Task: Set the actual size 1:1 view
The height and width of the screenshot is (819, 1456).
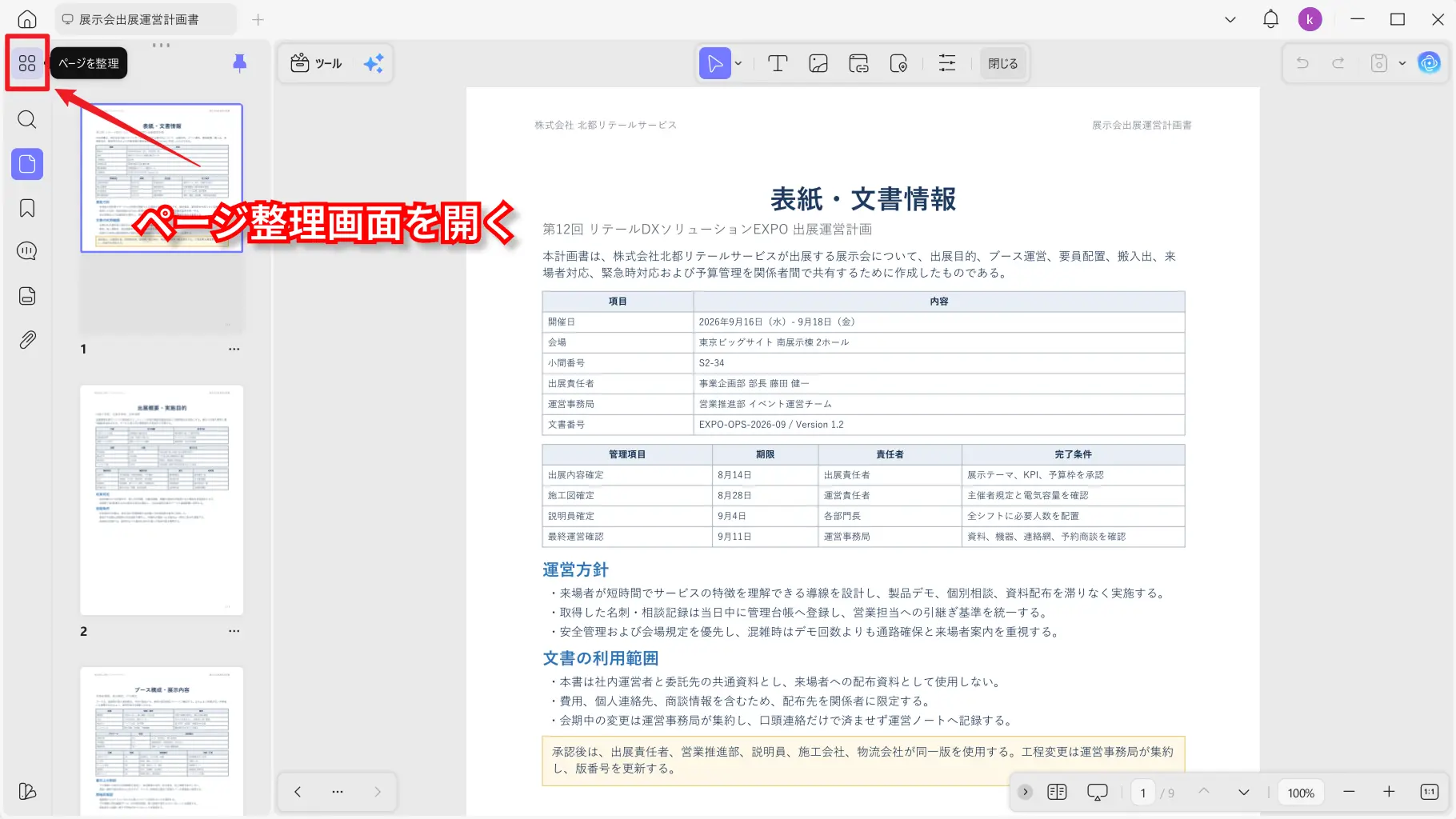Action: [1430, 792]
